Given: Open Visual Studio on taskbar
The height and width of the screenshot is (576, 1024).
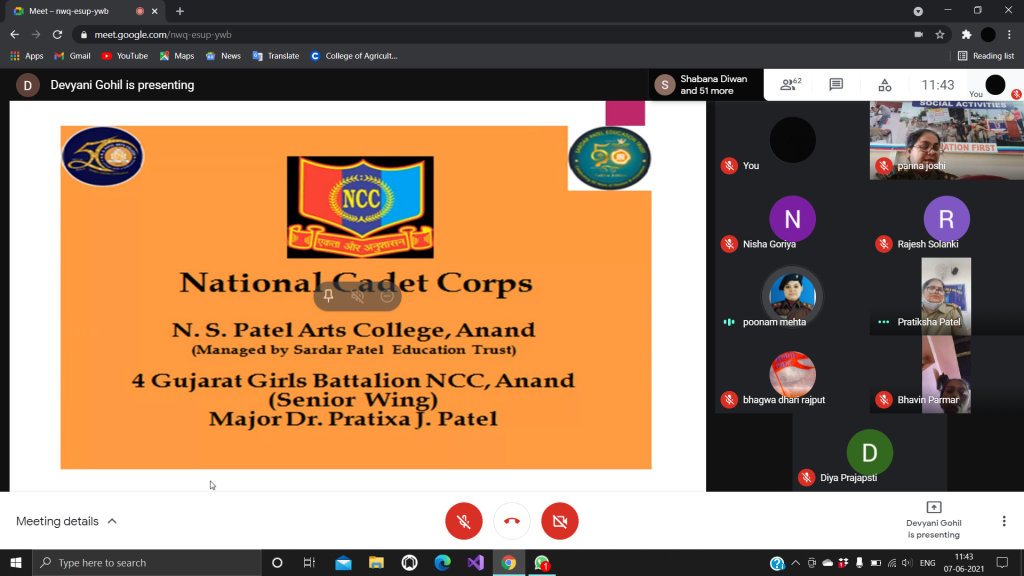Looking at the screenshot, I should click(475, 562).
